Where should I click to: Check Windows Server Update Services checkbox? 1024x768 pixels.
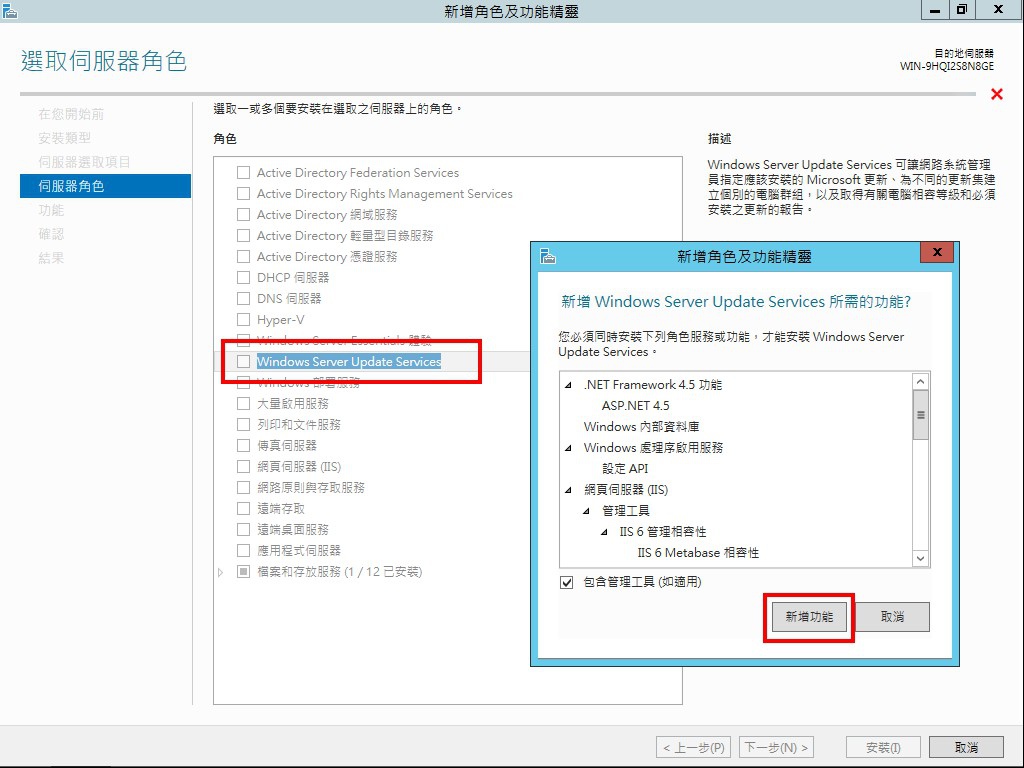coord(244,361)
